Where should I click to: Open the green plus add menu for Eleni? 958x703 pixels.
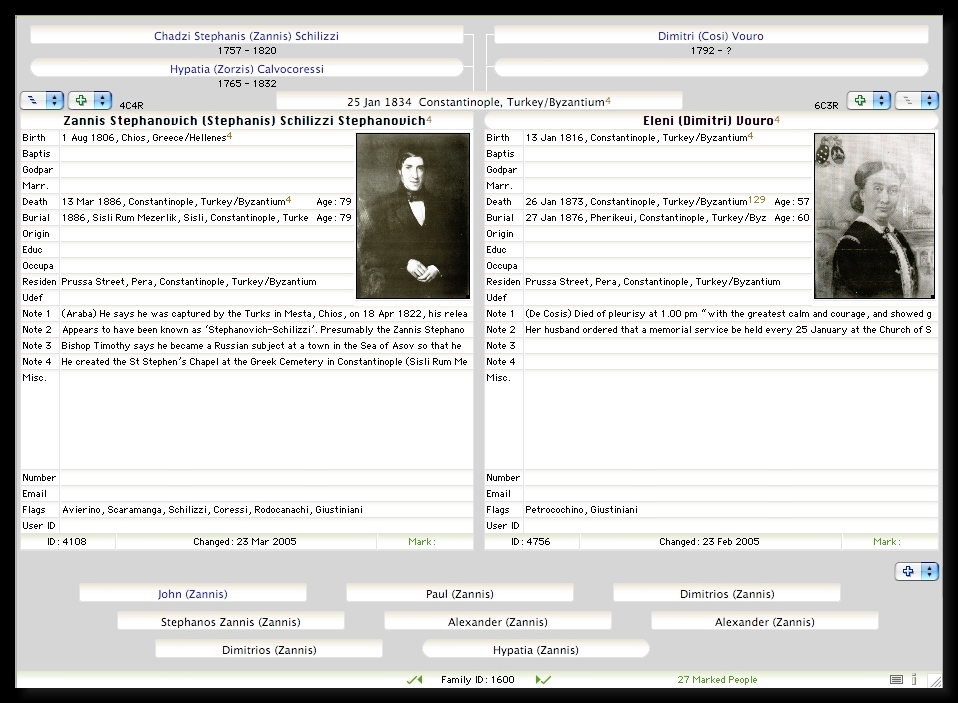[868, 101]
